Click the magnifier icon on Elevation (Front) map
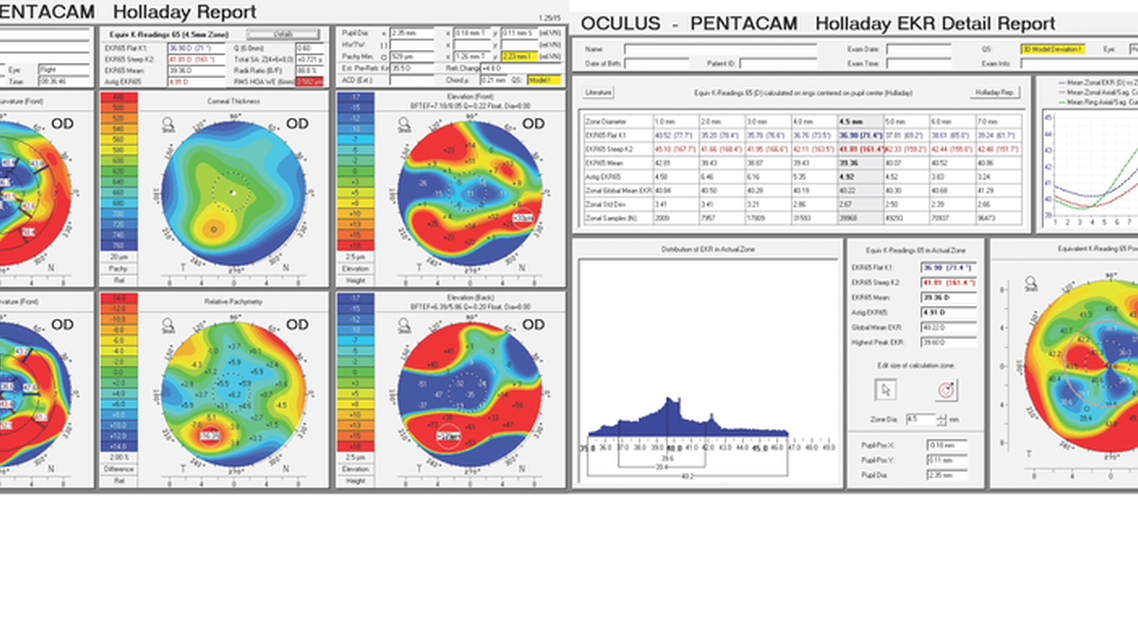This screenshot has height=640, width=1138. click(x=404, y=124)
